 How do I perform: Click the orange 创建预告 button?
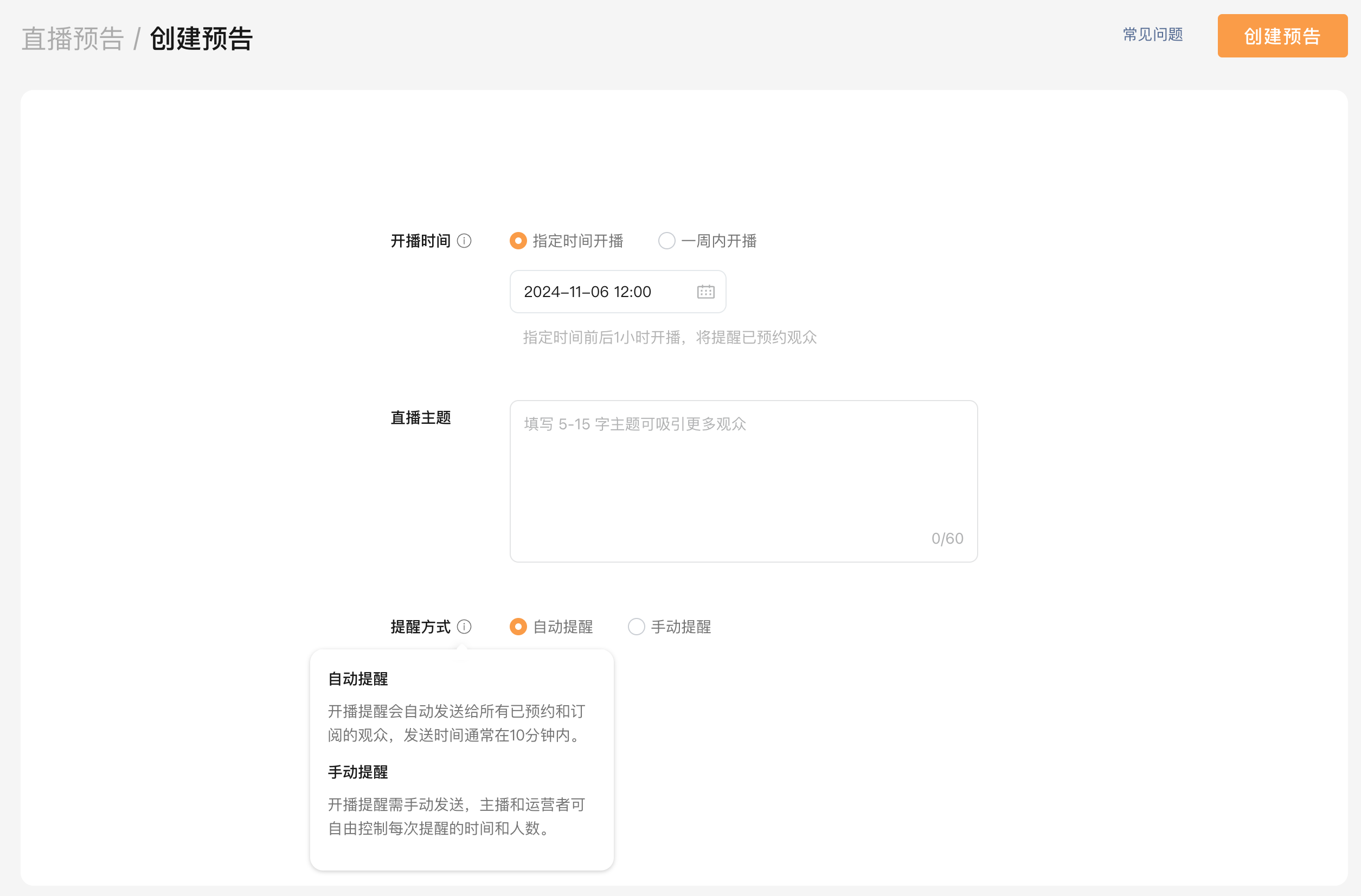click(x=1281, y=35)
